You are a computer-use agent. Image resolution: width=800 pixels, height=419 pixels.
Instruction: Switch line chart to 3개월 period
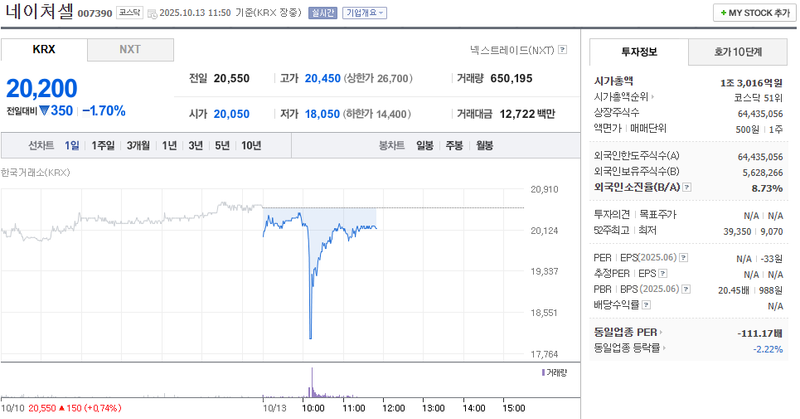(138, 145)
